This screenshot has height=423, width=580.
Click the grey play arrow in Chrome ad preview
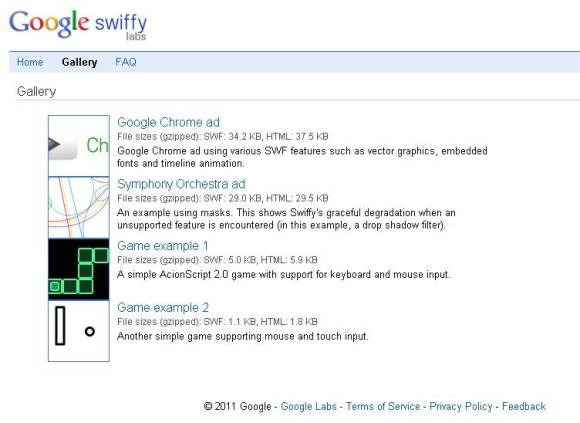(54, 145)
